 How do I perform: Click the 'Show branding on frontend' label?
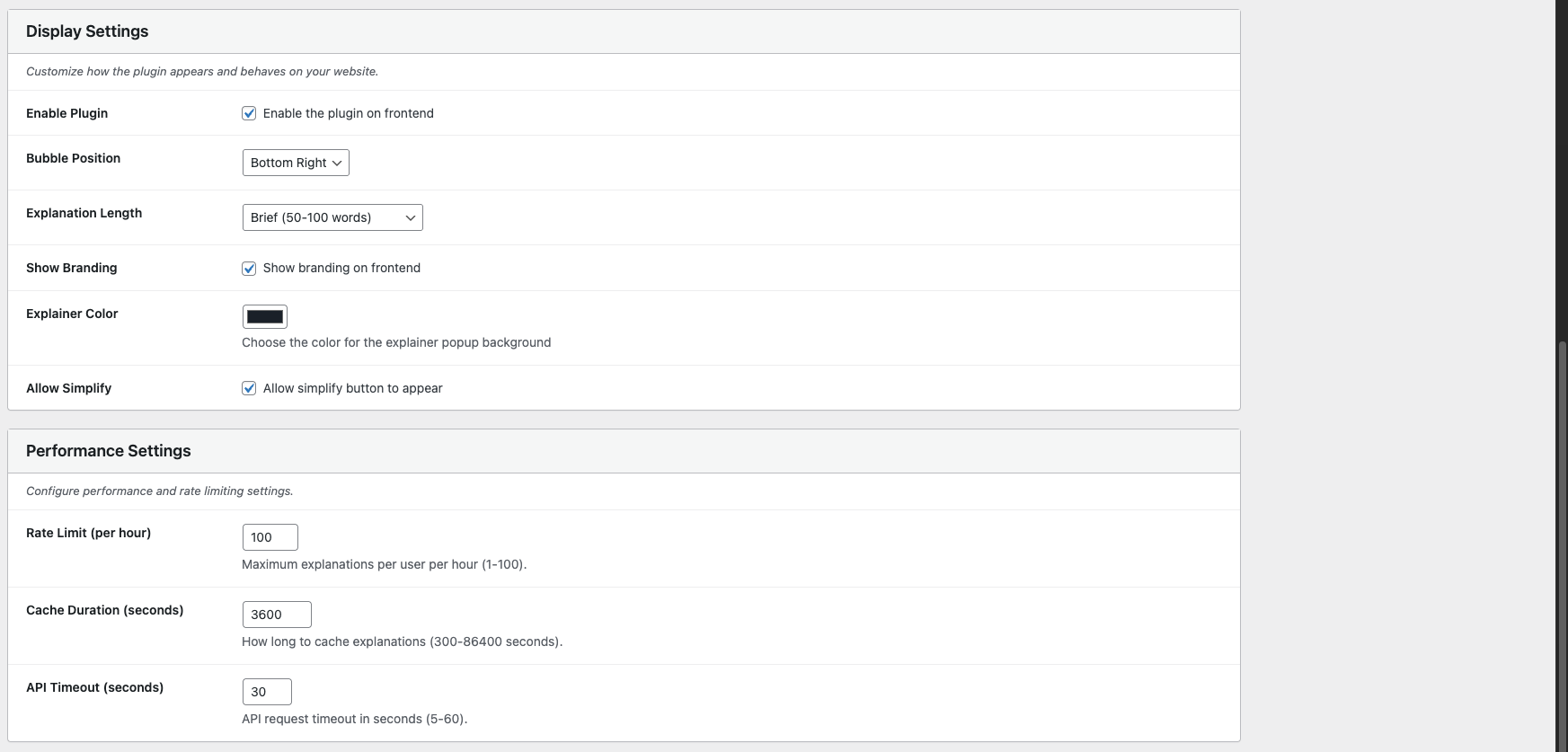[341, 268]
